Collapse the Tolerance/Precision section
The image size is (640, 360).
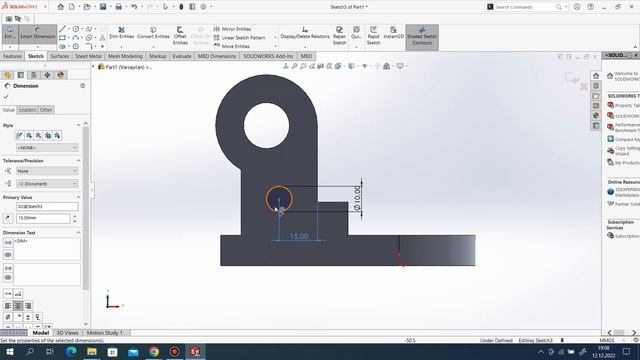[x=78, y=161]
